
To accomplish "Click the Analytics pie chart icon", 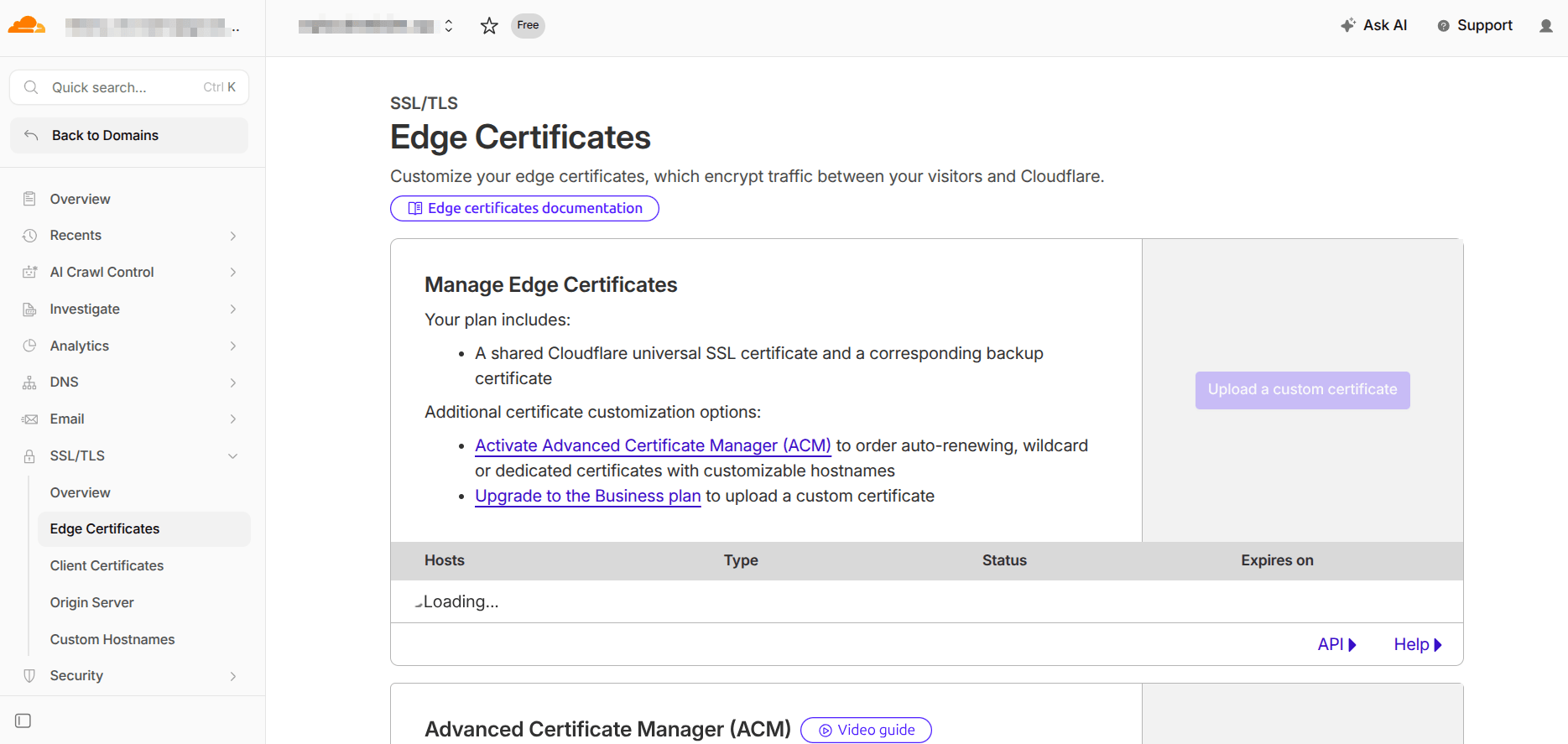I will (x=29, y=346).
